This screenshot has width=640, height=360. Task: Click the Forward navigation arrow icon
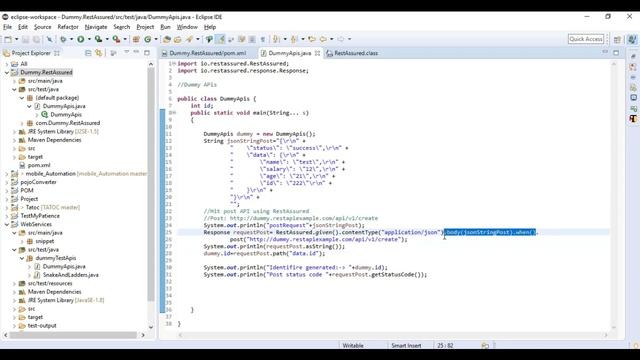point(341,39)
